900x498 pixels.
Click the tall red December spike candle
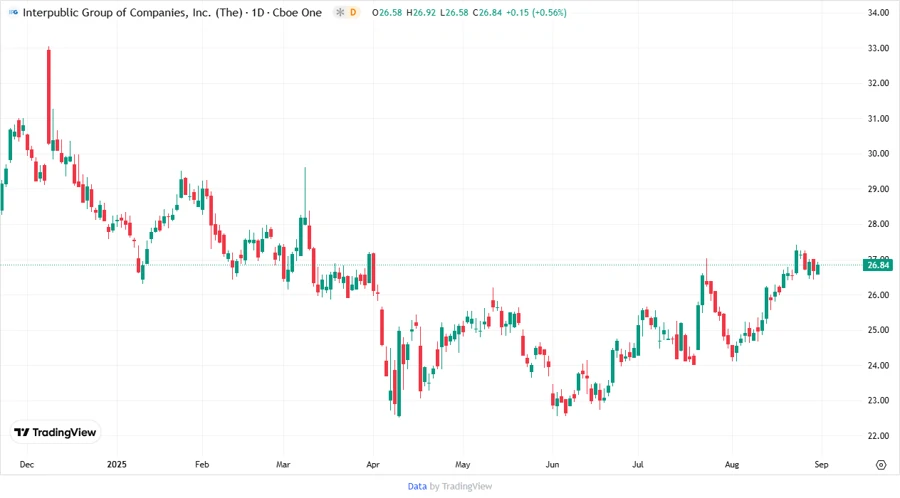coord(49,96)
